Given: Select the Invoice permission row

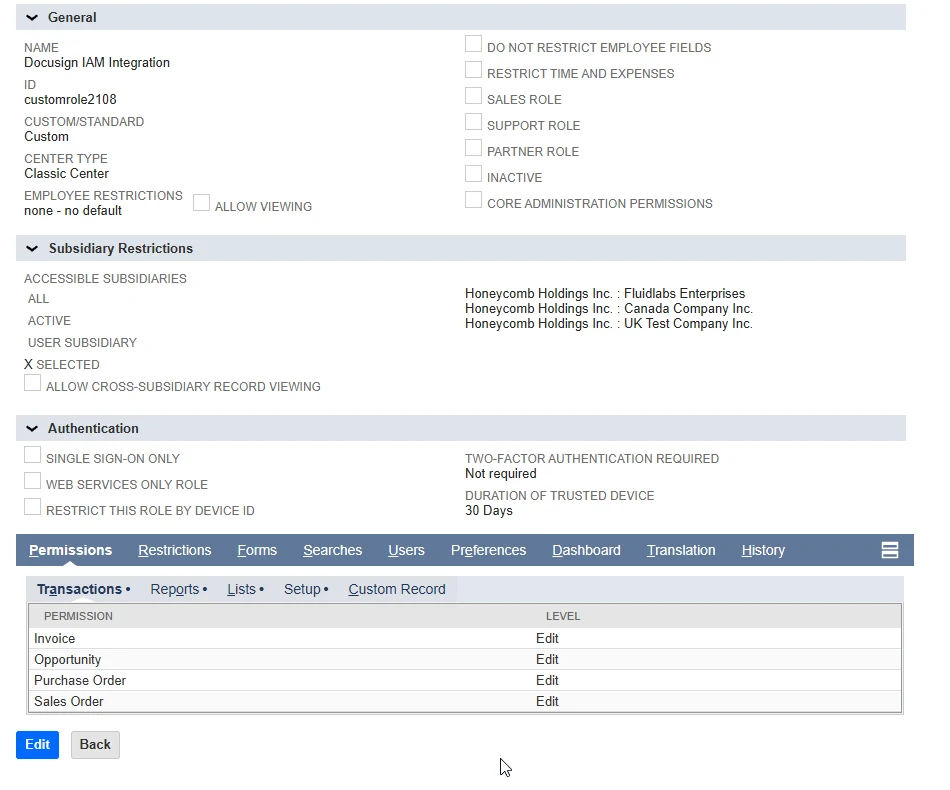Looking at the screenshot, I should click(465, 639).
